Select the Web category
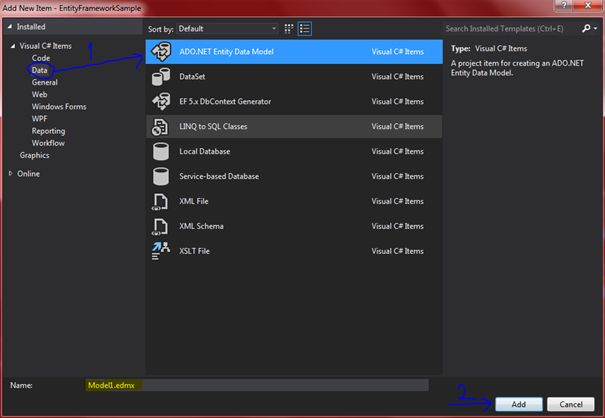The height and width of the screenshot is (418, 605). tap(39, 95)
